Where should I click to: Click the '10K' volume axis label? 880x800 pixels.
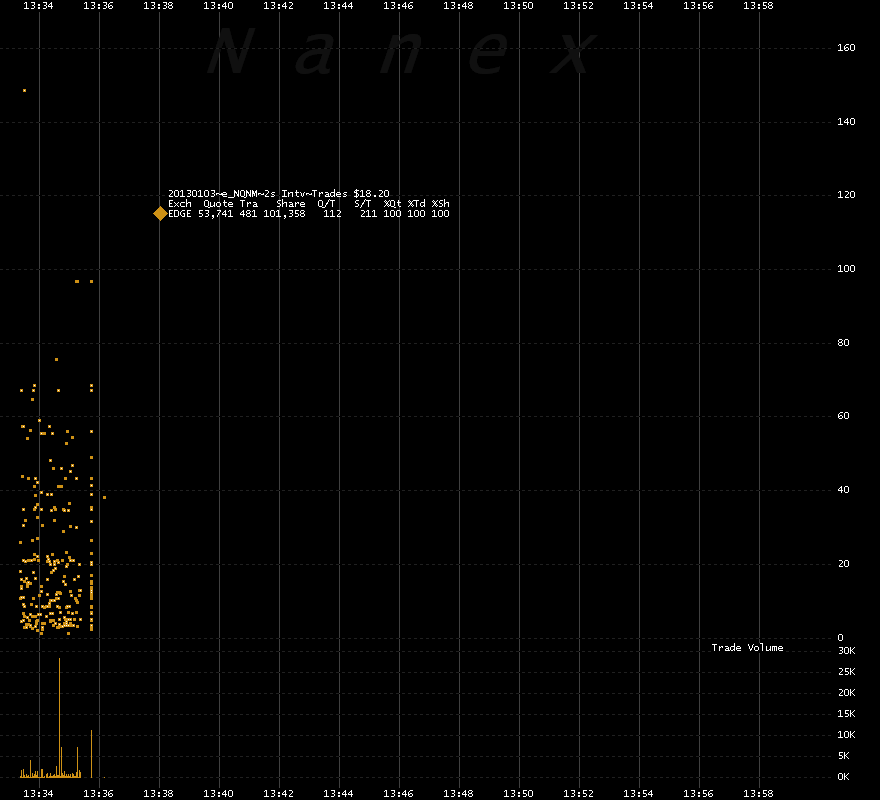pos(846,735)
